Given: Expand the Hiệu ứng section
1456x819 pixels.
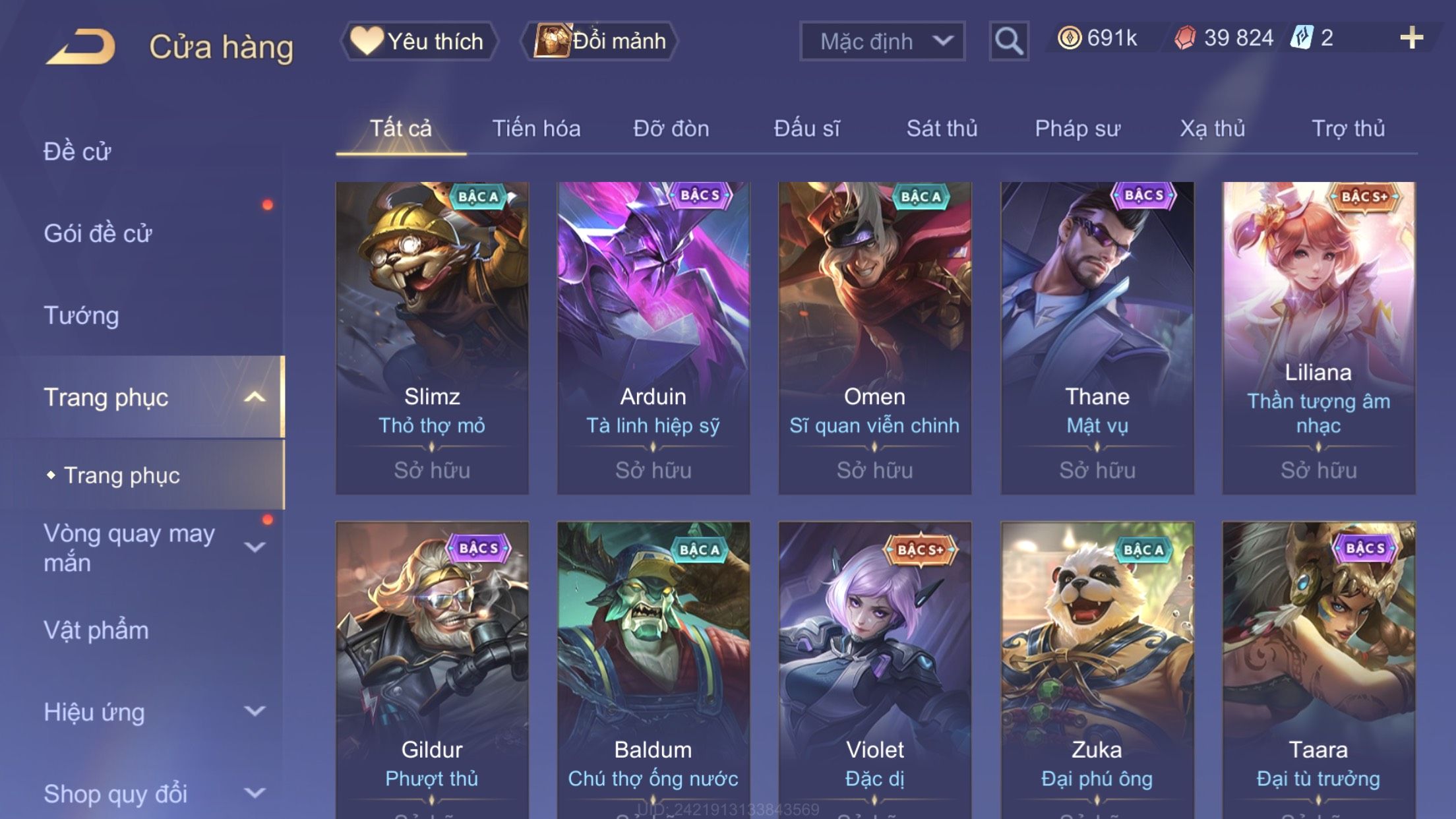Looking at the screenshot, I should coord(255,711).
